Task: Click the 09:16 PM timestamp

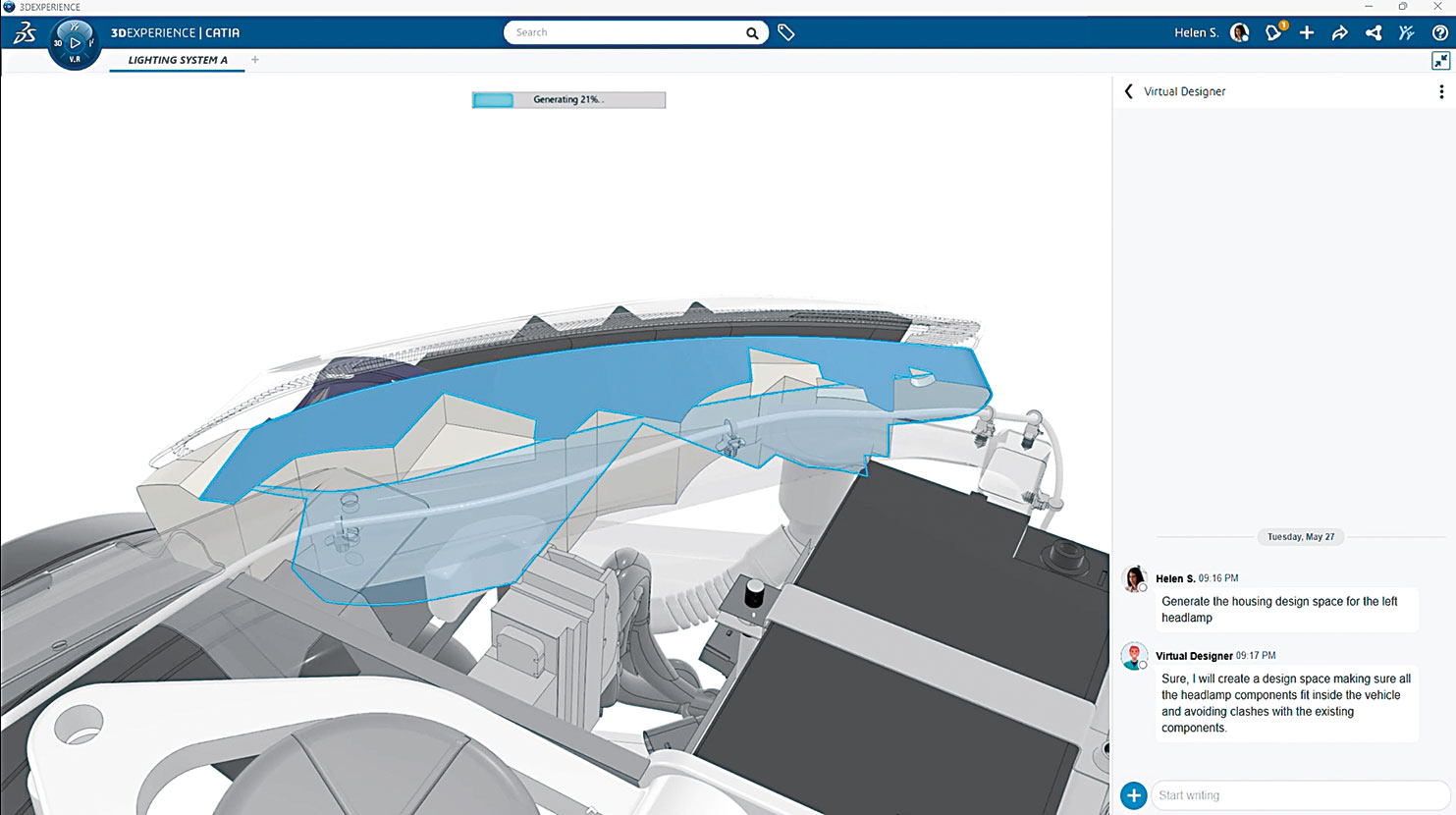Action: (1218, 578)
